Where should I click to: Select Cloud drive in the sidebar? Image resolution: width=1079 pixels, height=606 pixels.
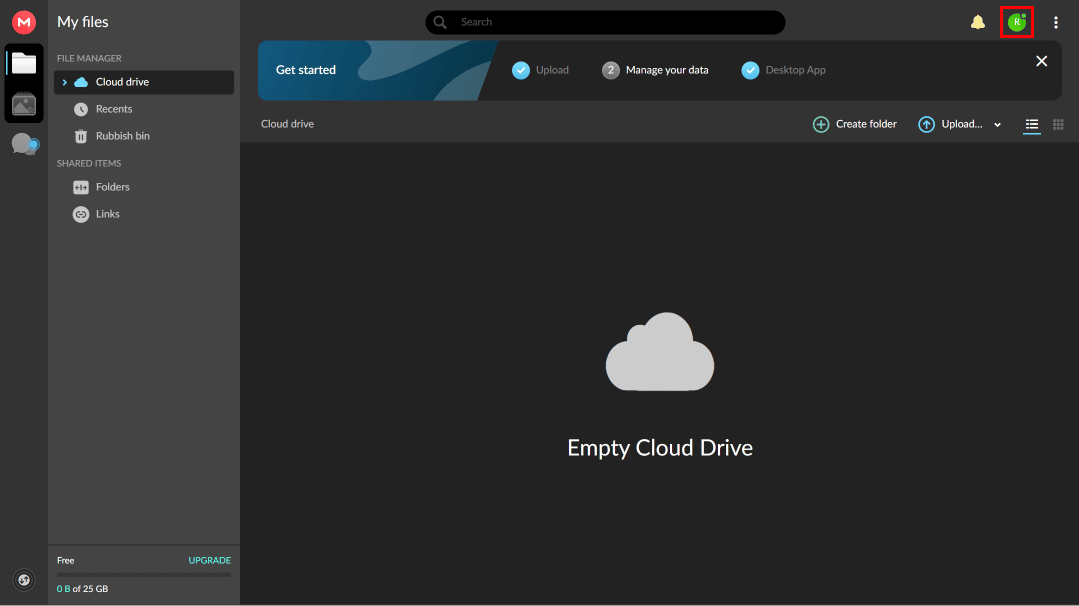[144, 82]
